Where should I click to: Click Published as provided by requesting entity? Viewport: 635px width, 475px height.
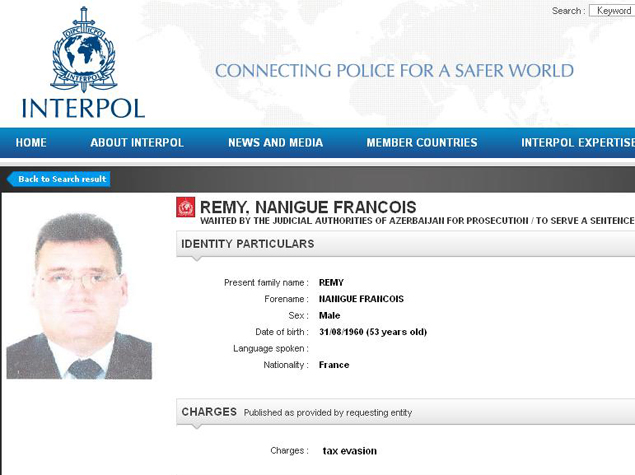pyautogui.click(x=328, y=413)
